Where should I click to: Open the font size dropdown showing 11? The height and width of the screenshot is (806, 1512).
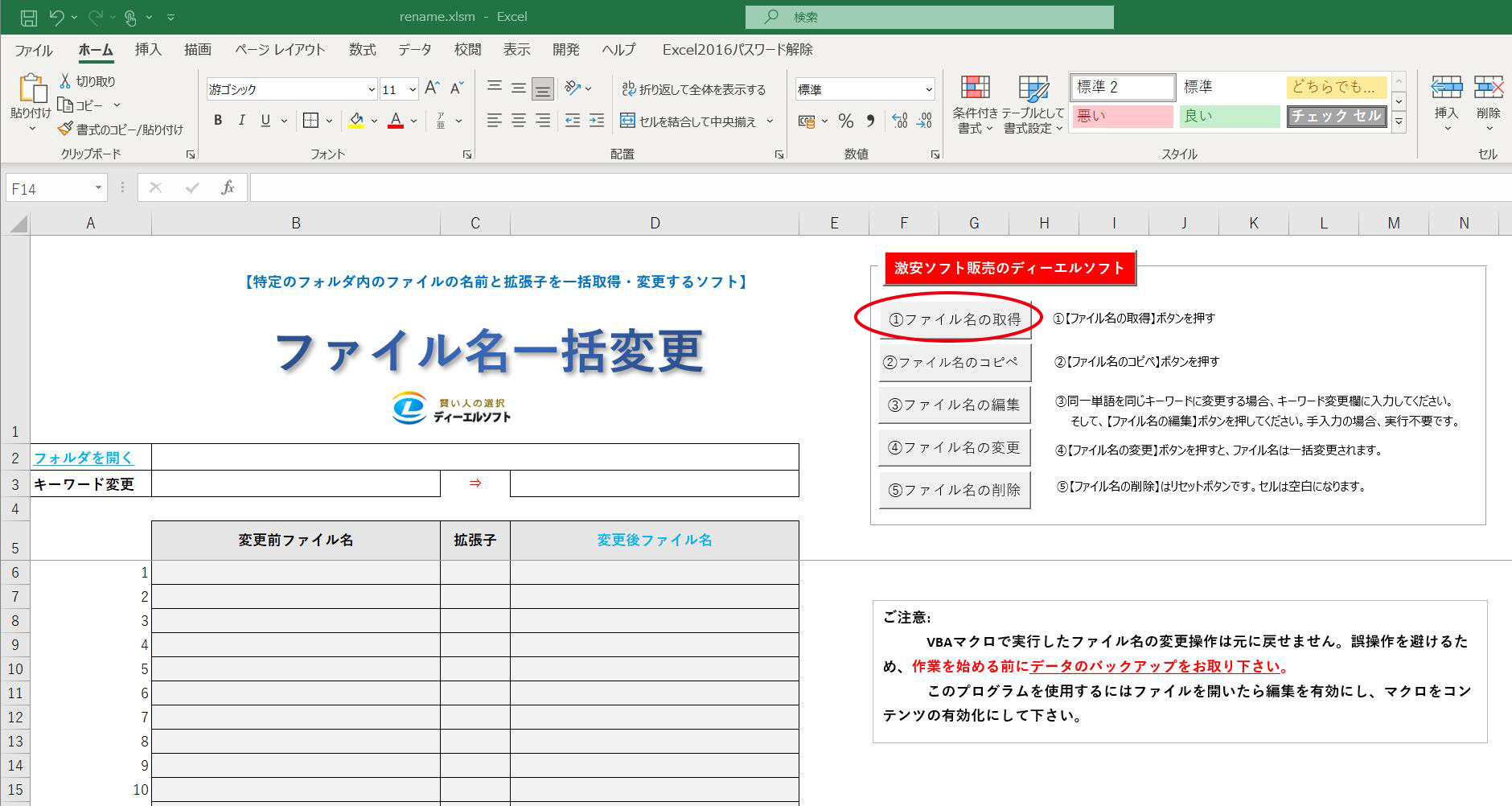click(x=413, y=89)
